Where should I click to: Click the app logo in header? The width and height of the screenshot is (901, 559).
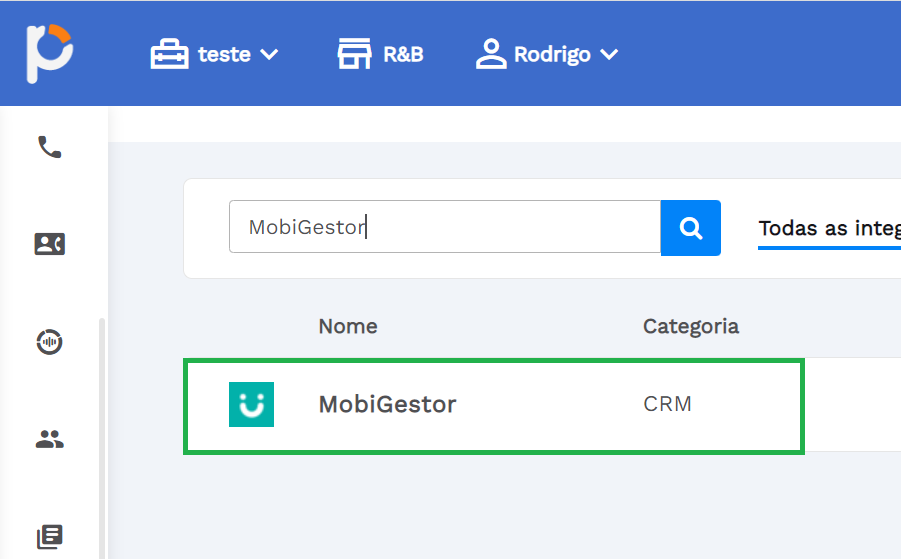click(x=49, y=53)
